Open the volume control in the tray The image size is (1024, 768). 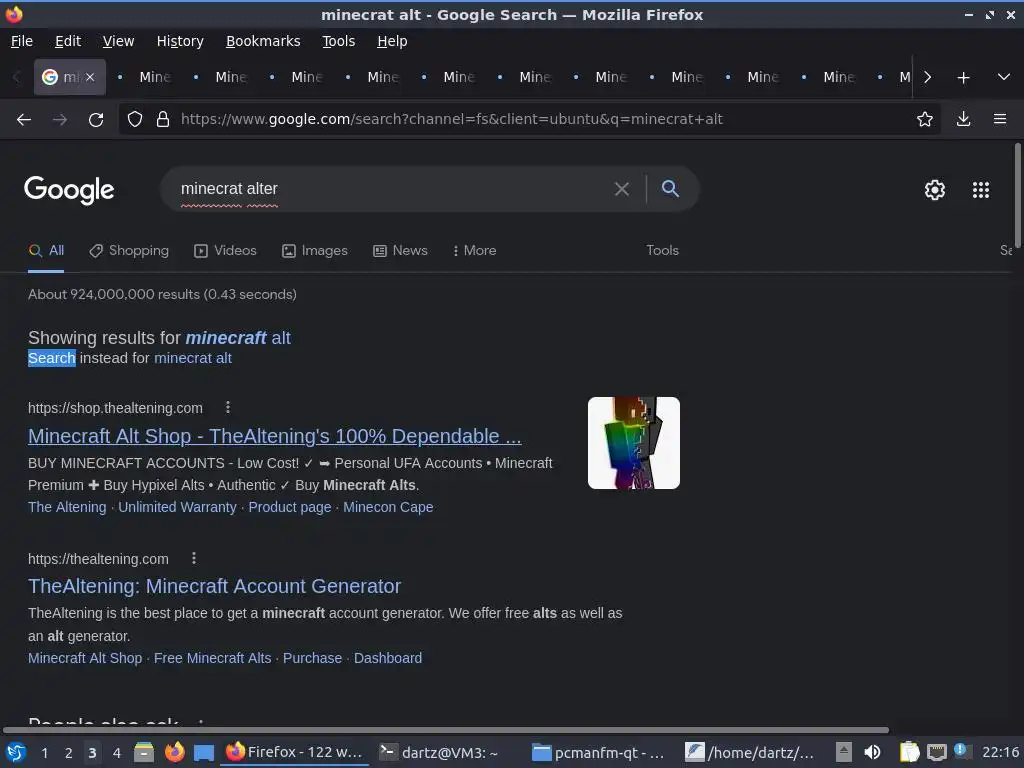[872, 752]
